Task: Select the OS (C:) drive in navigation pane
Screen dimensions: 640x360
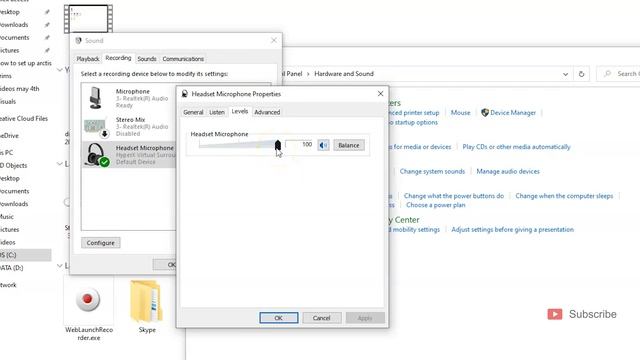Action: point(25,255)
